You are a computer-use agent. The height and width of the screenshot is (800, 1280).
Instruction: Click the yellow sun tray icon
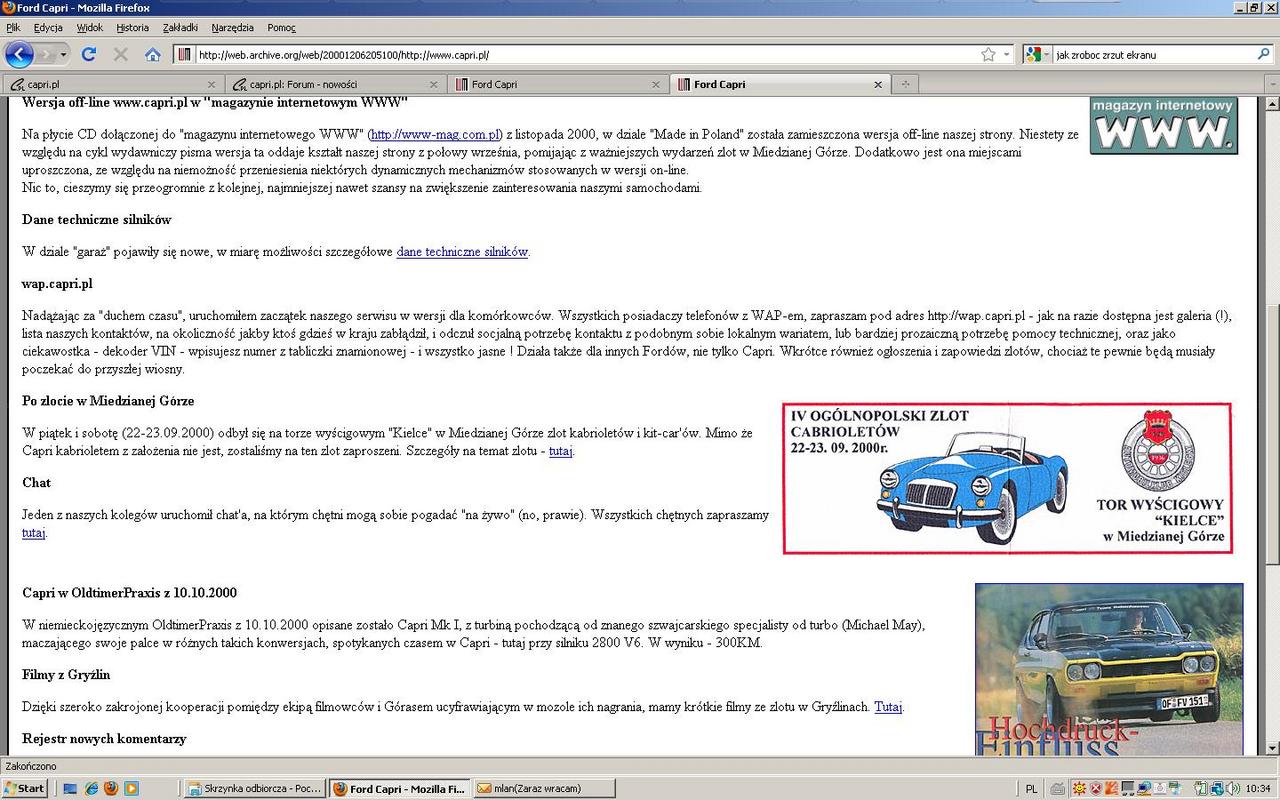[x=1079, y=788]
